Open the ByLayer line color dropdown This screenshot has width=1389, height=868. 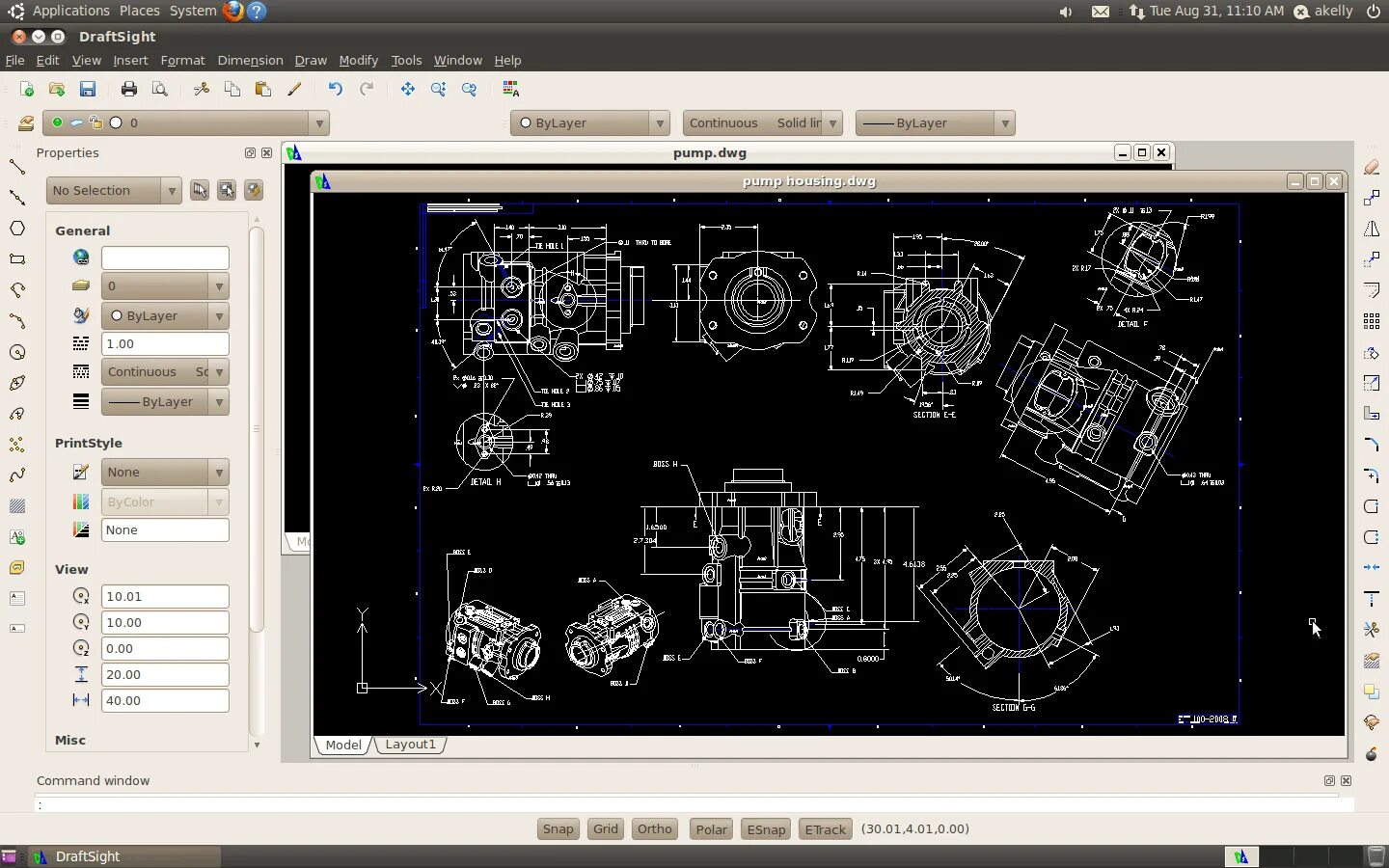589,123
